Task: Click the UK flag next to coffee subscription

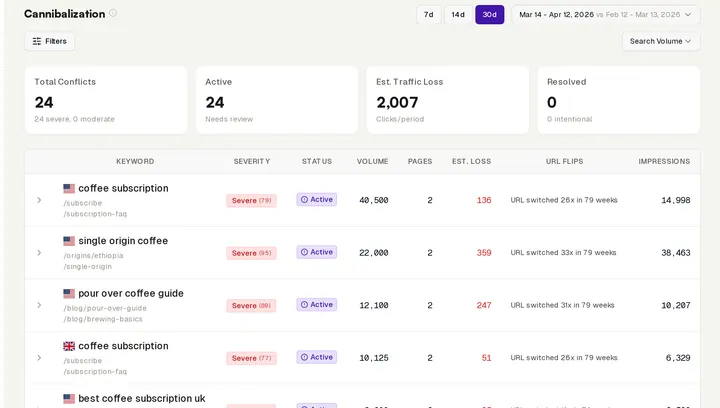Action: click(x=69, y=346)
